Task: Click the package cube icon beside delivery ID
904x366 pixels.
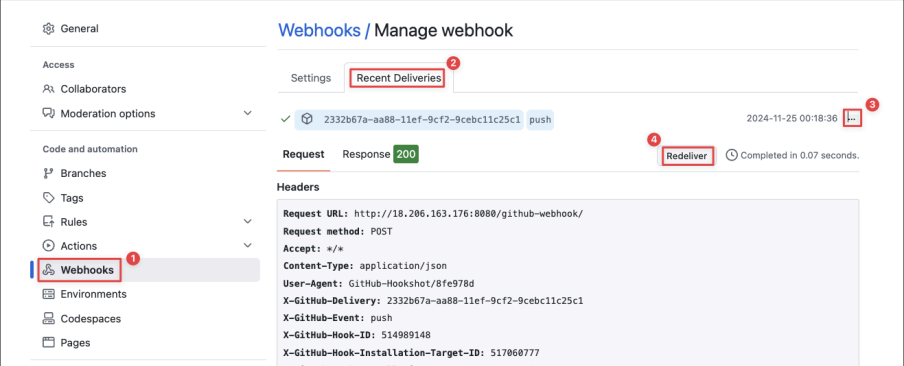Action: (308, 119)
